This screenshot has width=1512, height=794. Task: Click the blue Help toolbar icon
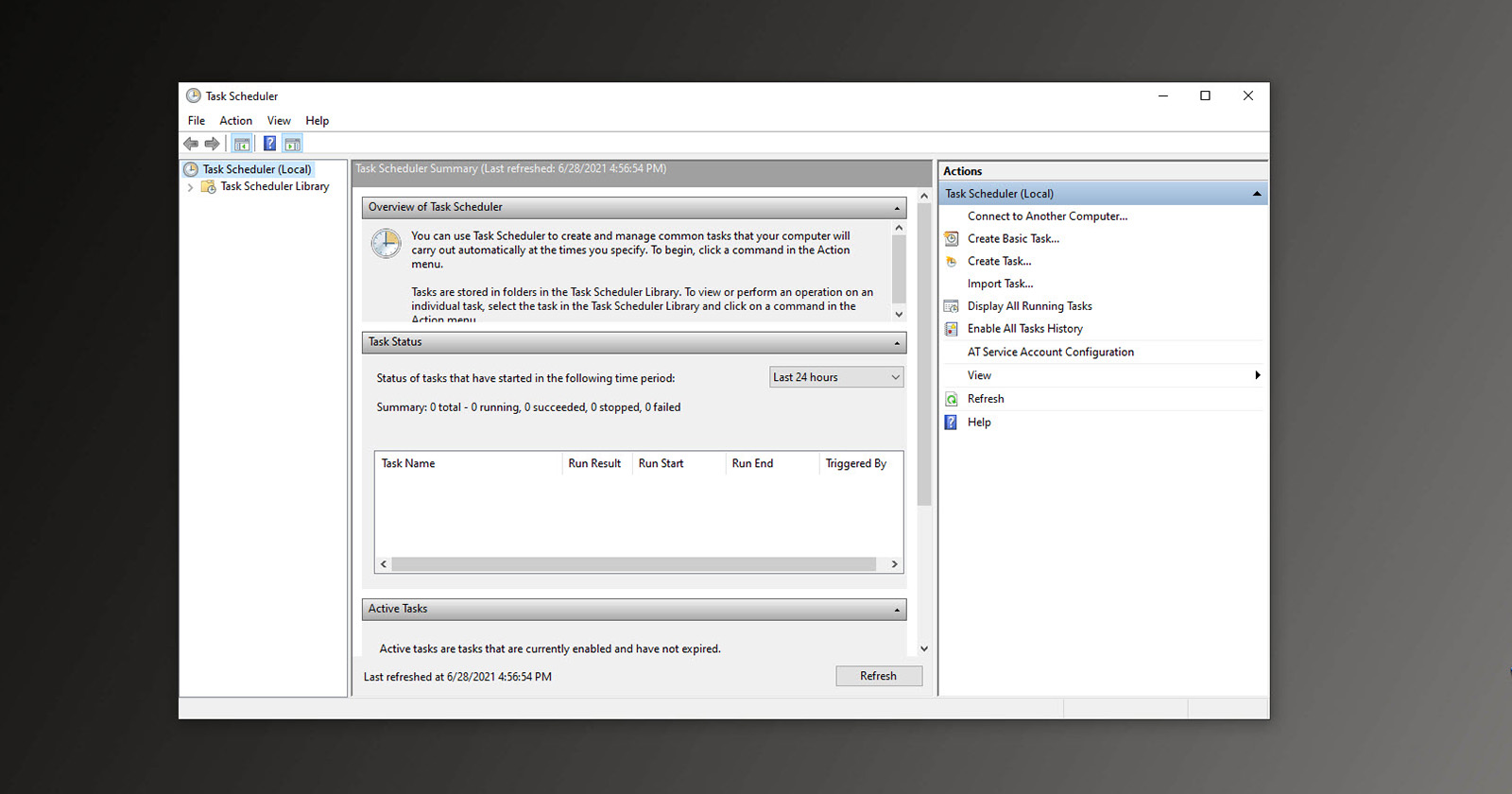point(269,144)
